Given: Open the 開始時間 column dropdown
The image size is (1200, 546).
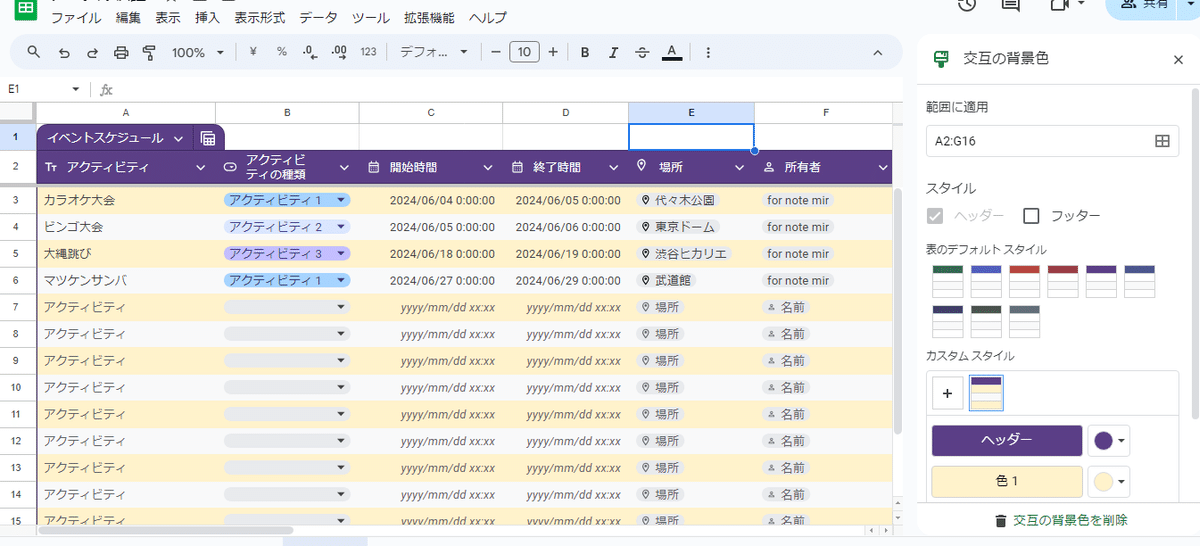Looking at the screenshot, I should click(488, 167).
